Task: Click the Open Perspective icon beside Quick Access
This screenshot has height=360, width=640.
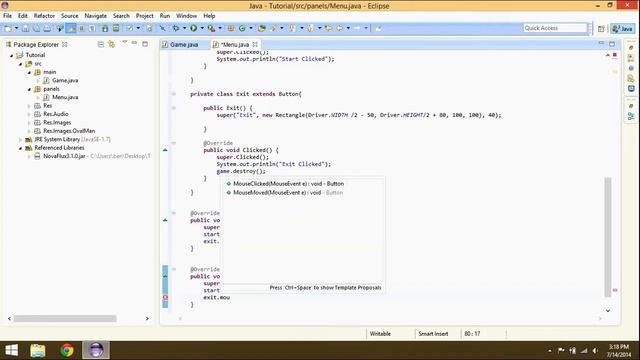Action: [x=601, y=29]
